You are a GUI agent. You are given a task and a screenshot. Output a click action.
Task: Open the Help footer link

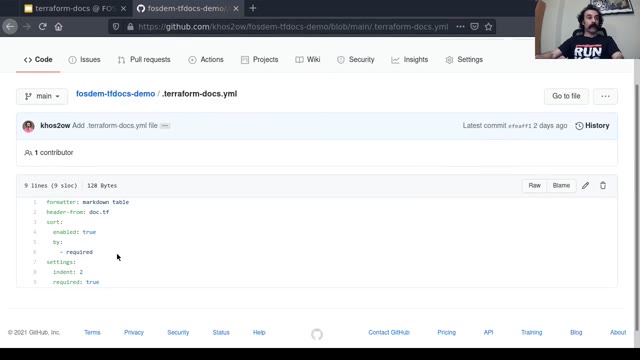point(259,333)
